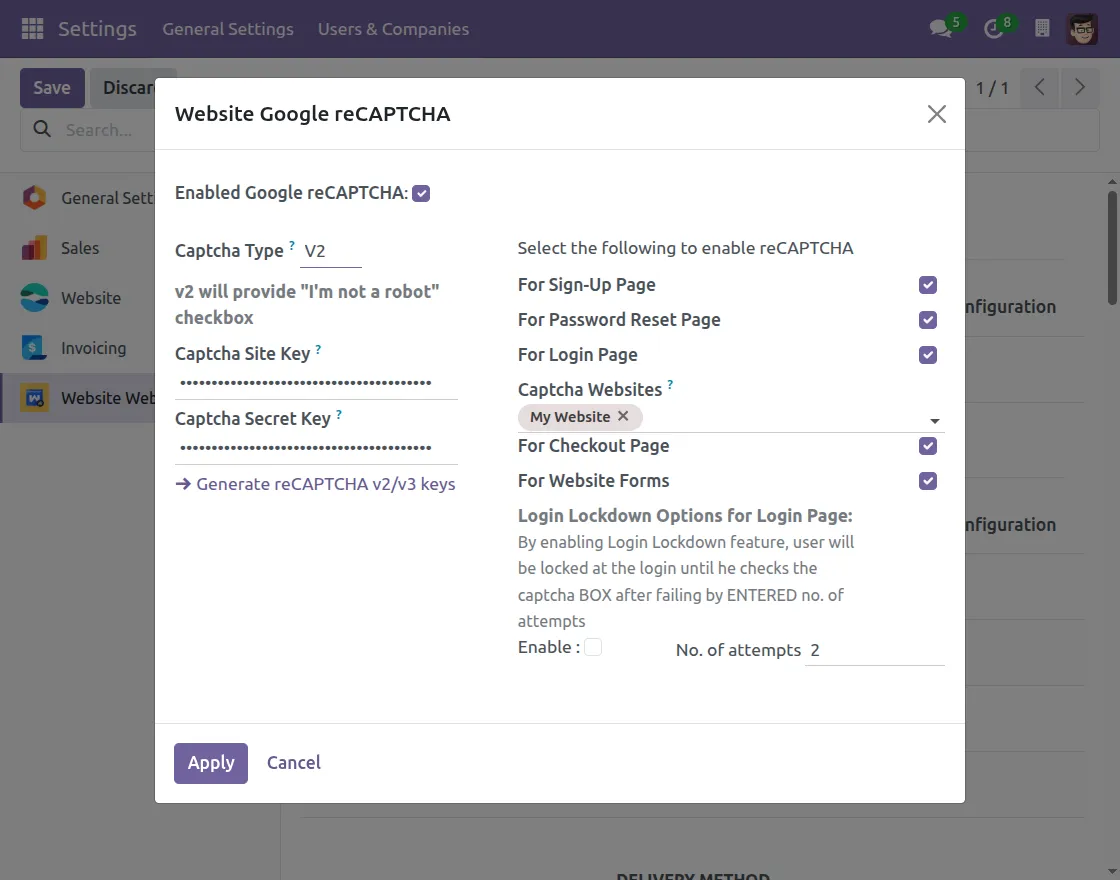The height and width of the screenshot is (880, 1120).
Task: Click the No. of attempts field
Action: [x=875, y=651]
